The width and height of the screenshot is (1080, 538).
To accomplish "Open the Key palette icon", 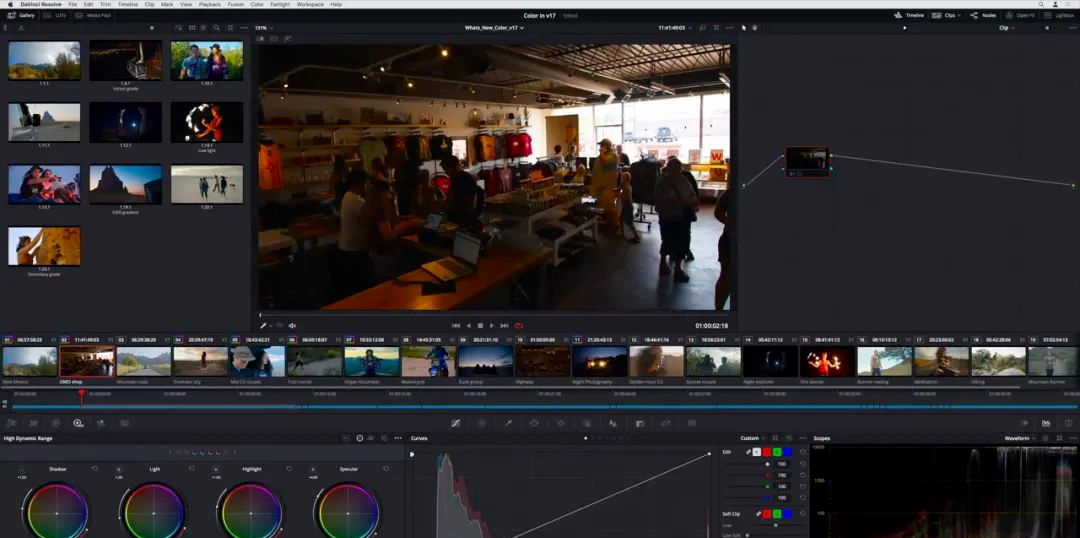I will [x=639, y=423].
